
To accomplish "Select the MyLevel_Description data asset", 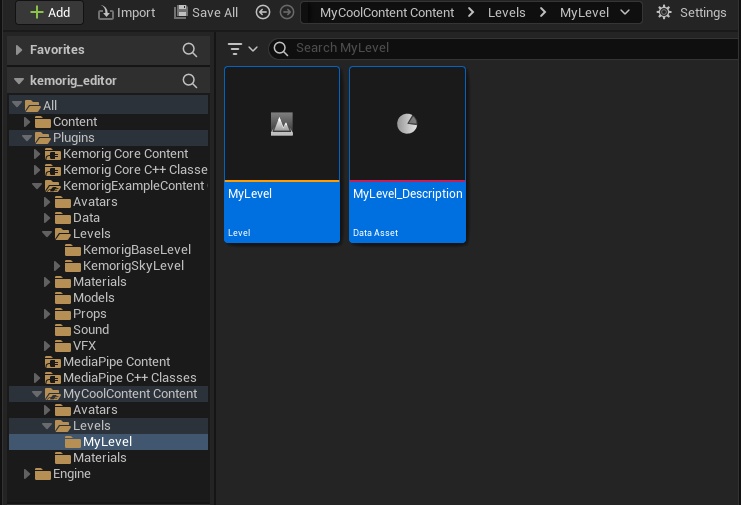I will pos(407,124).
